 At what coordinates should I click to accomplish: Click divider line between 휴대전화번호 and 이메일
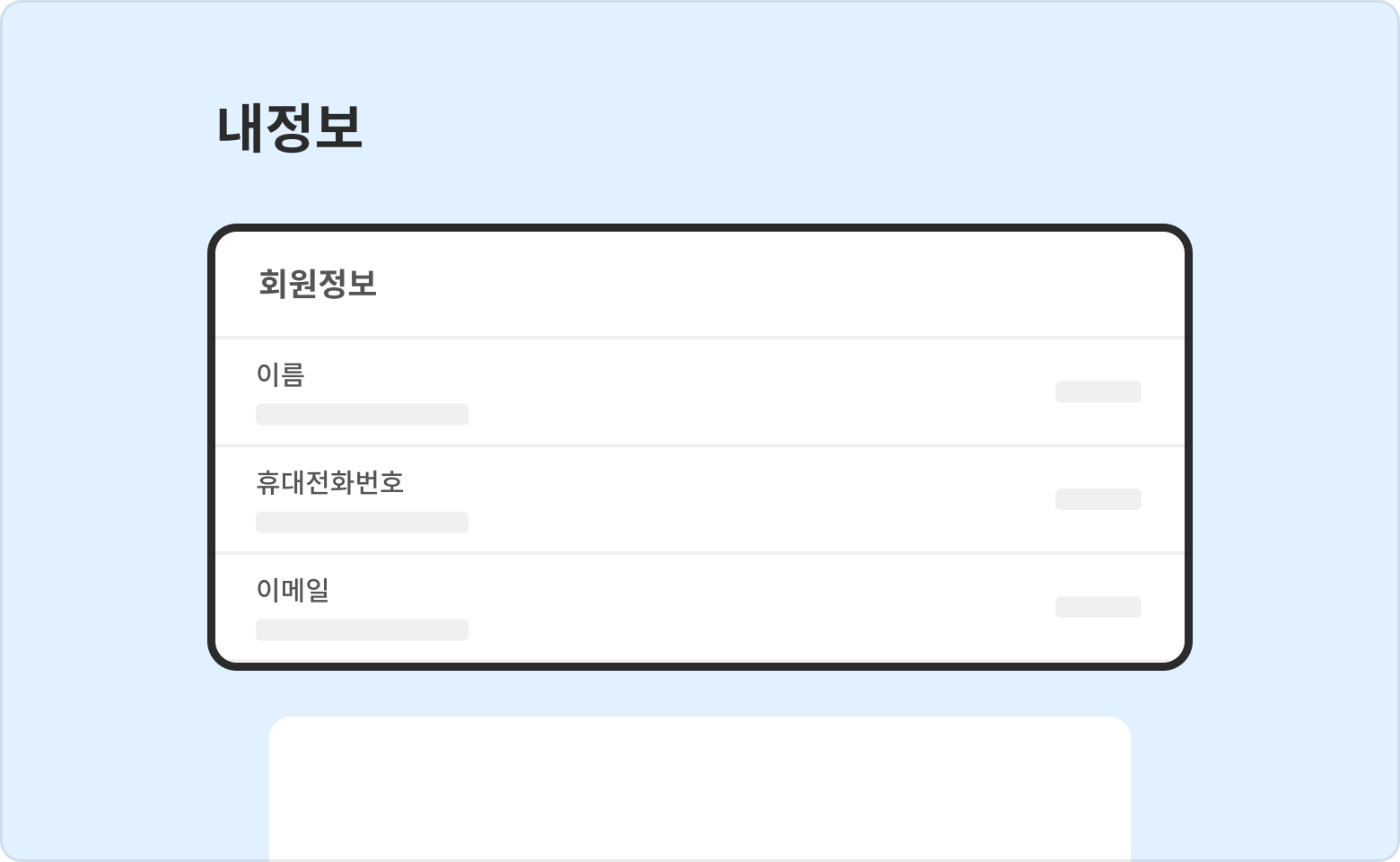tap(700, 553)
